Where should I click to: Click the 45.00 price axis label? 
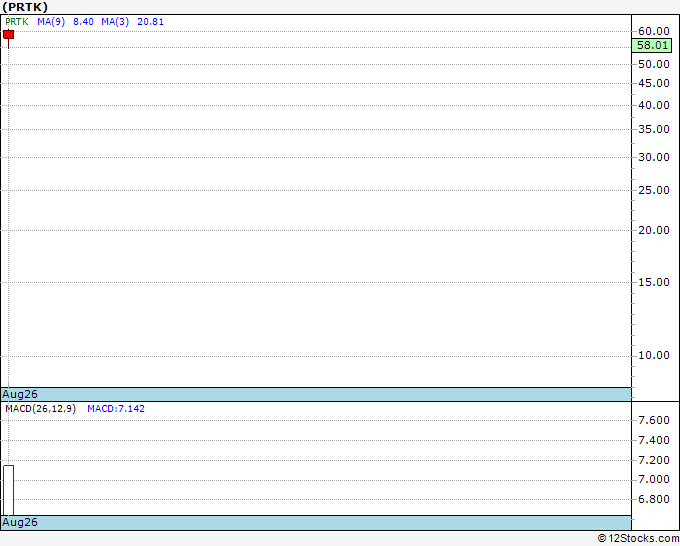[654, 83]
